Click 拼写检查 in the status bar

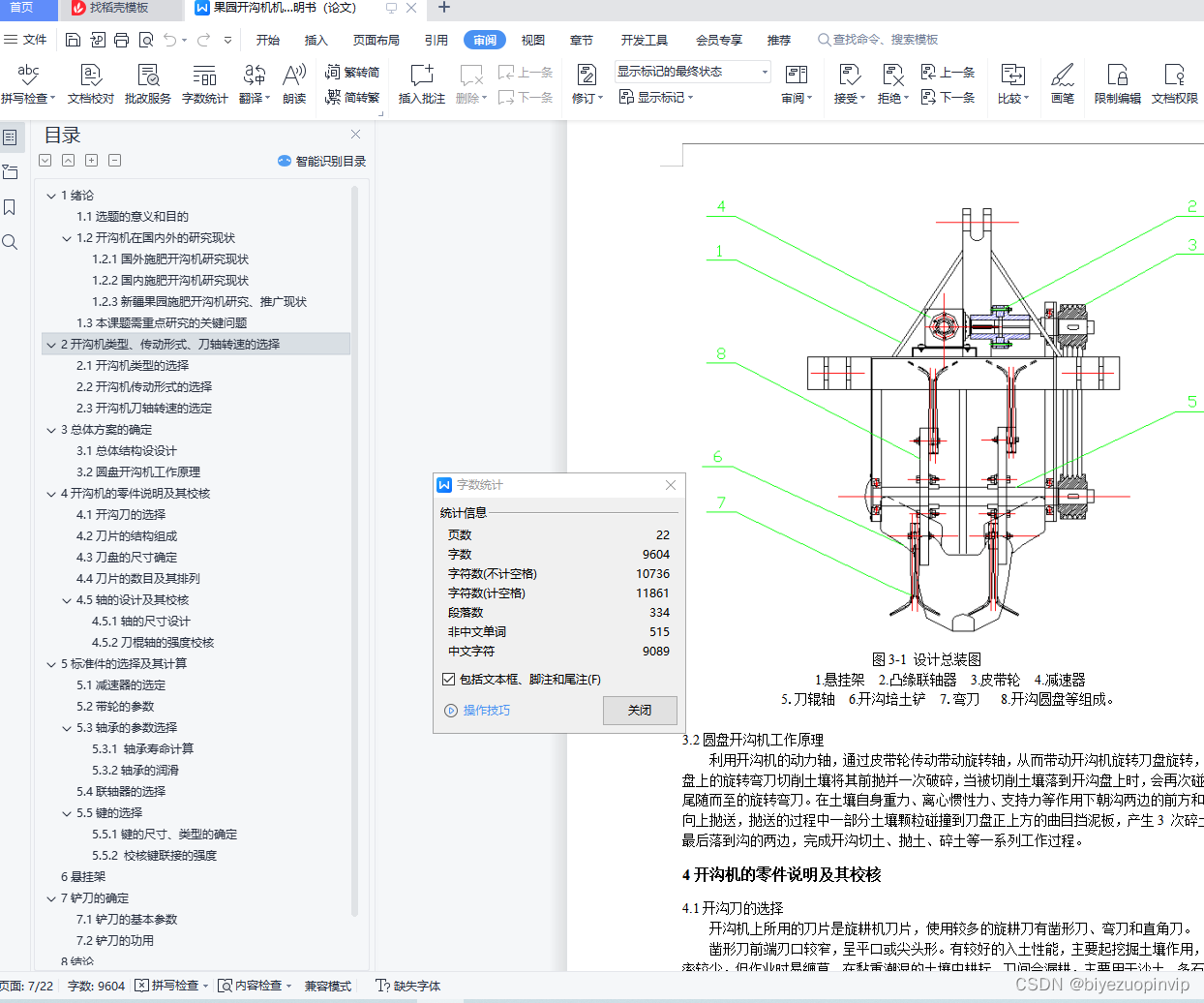coord(172,986)
